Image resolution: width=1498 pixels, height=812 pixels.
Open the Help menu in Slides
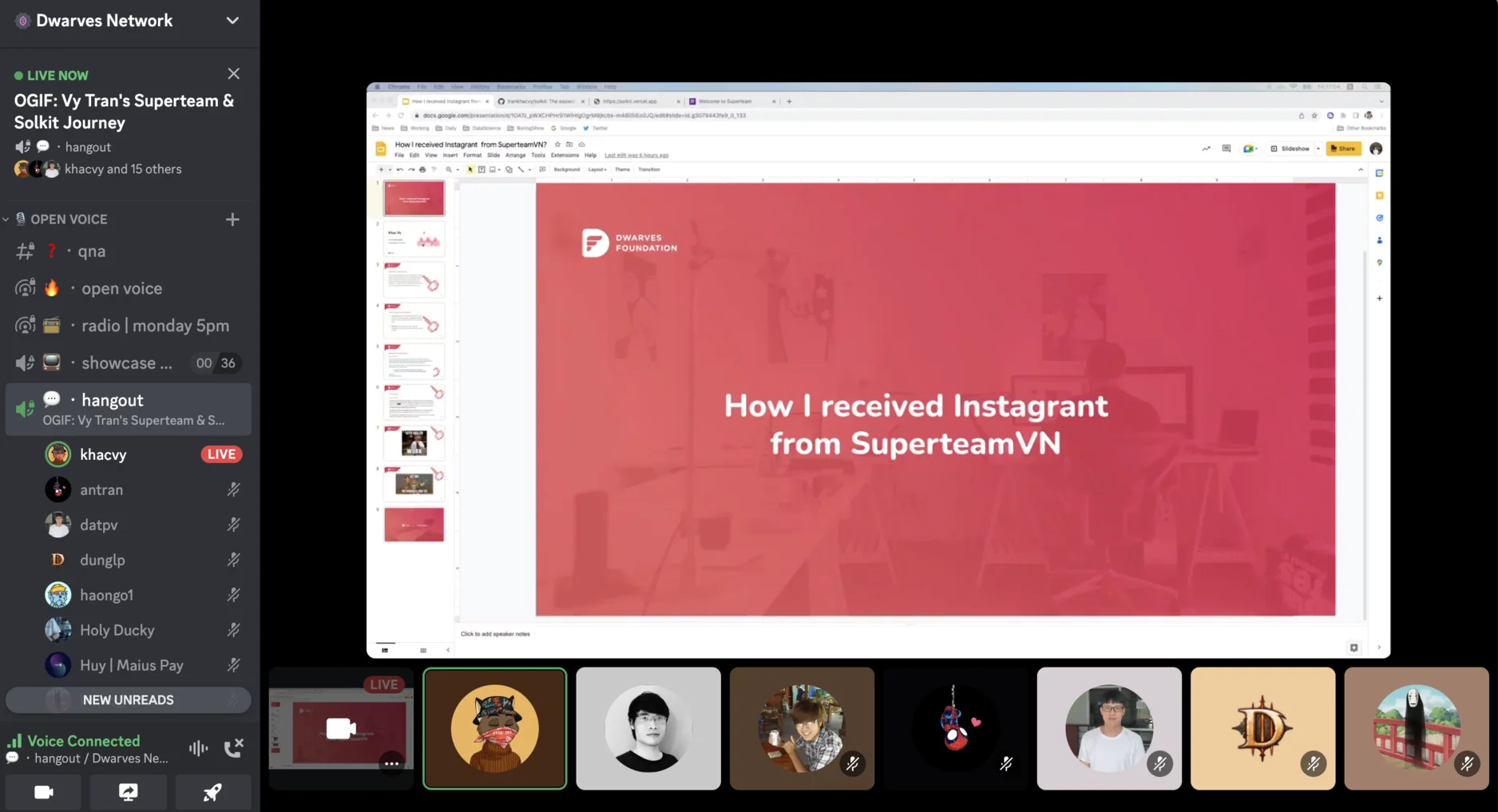coord(591,156)
